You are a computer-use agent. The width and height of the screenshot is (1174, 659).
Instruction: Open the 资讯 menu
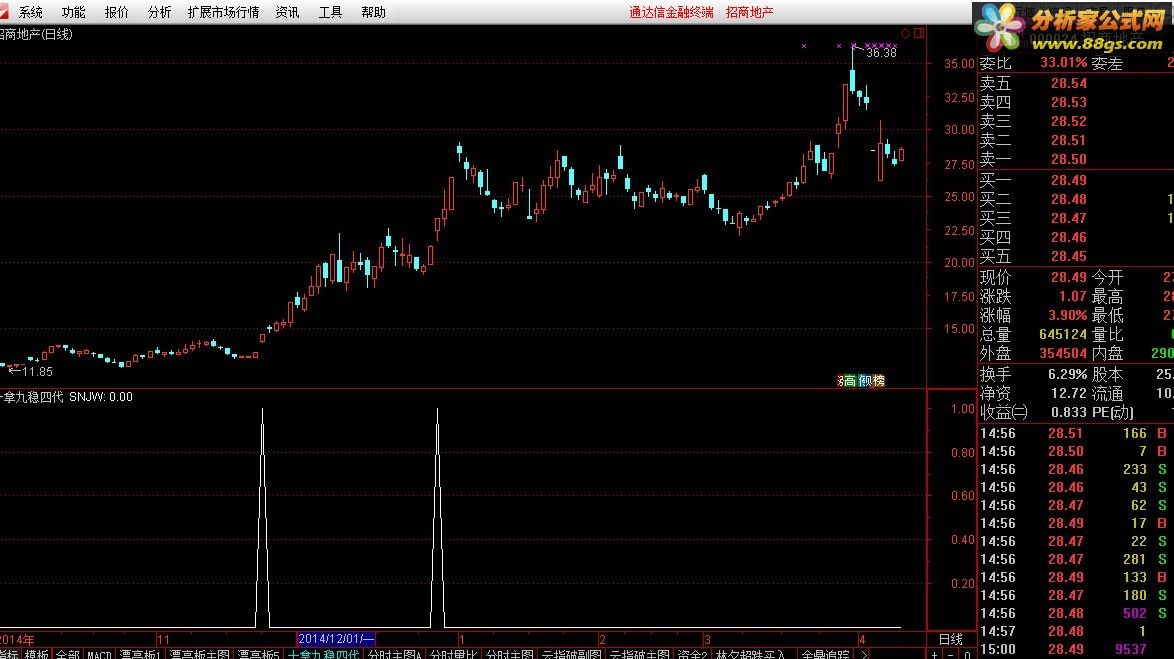(x=288, y=12)
